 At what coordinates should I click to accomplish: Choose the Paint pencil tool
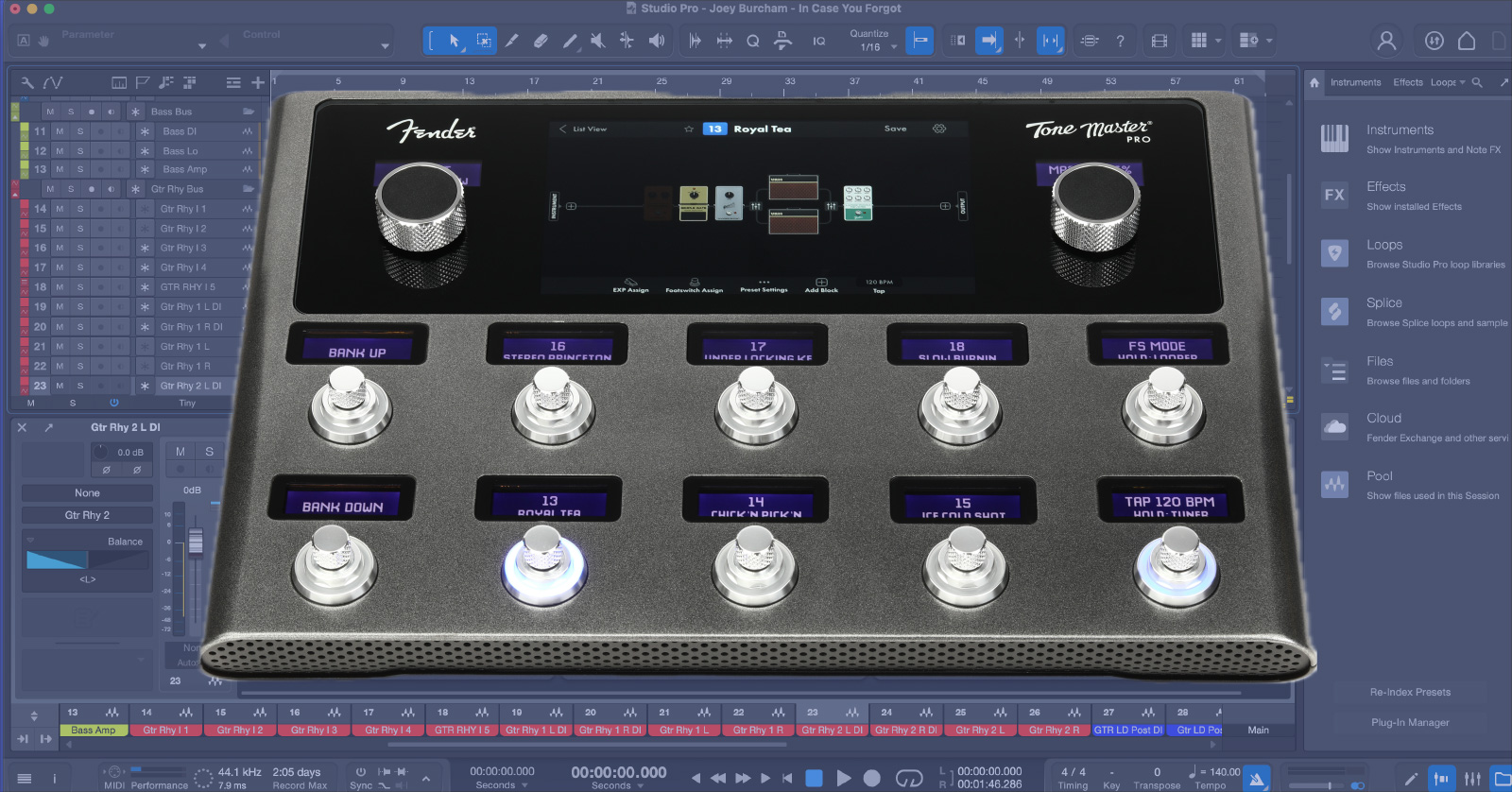pos(570,41)
